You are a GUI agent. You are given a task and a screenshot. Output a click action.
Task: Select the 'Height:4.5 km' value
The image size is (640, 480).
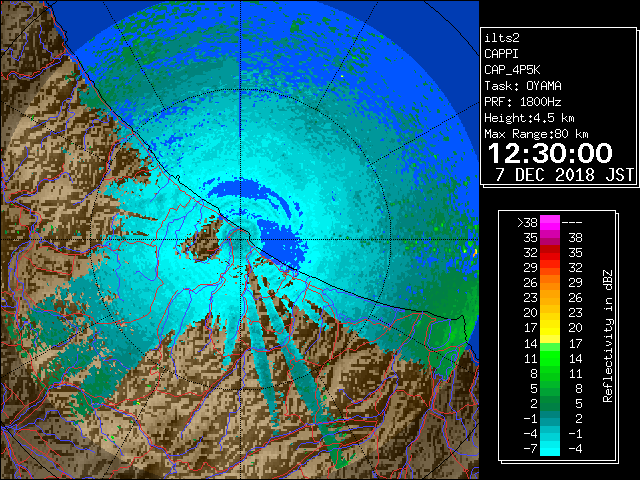(529, 118)
